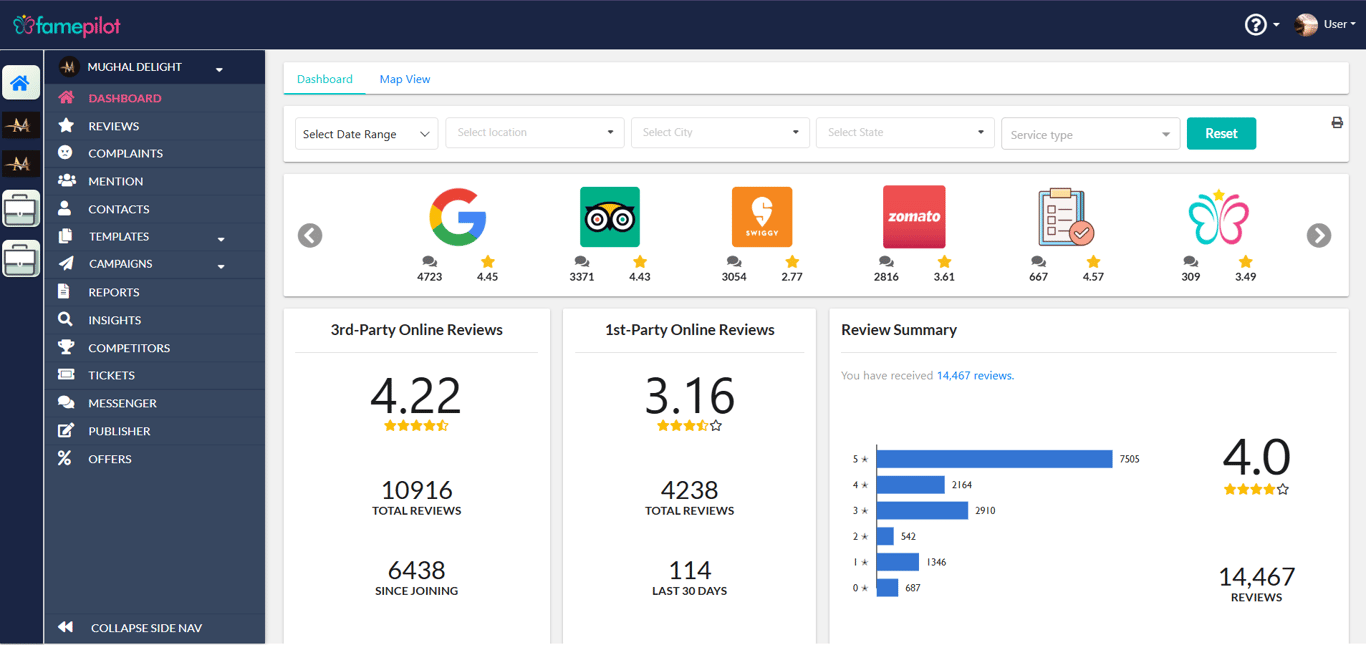
Task: Click the 3 star bar showing 2910
Action: coord(922,510)
